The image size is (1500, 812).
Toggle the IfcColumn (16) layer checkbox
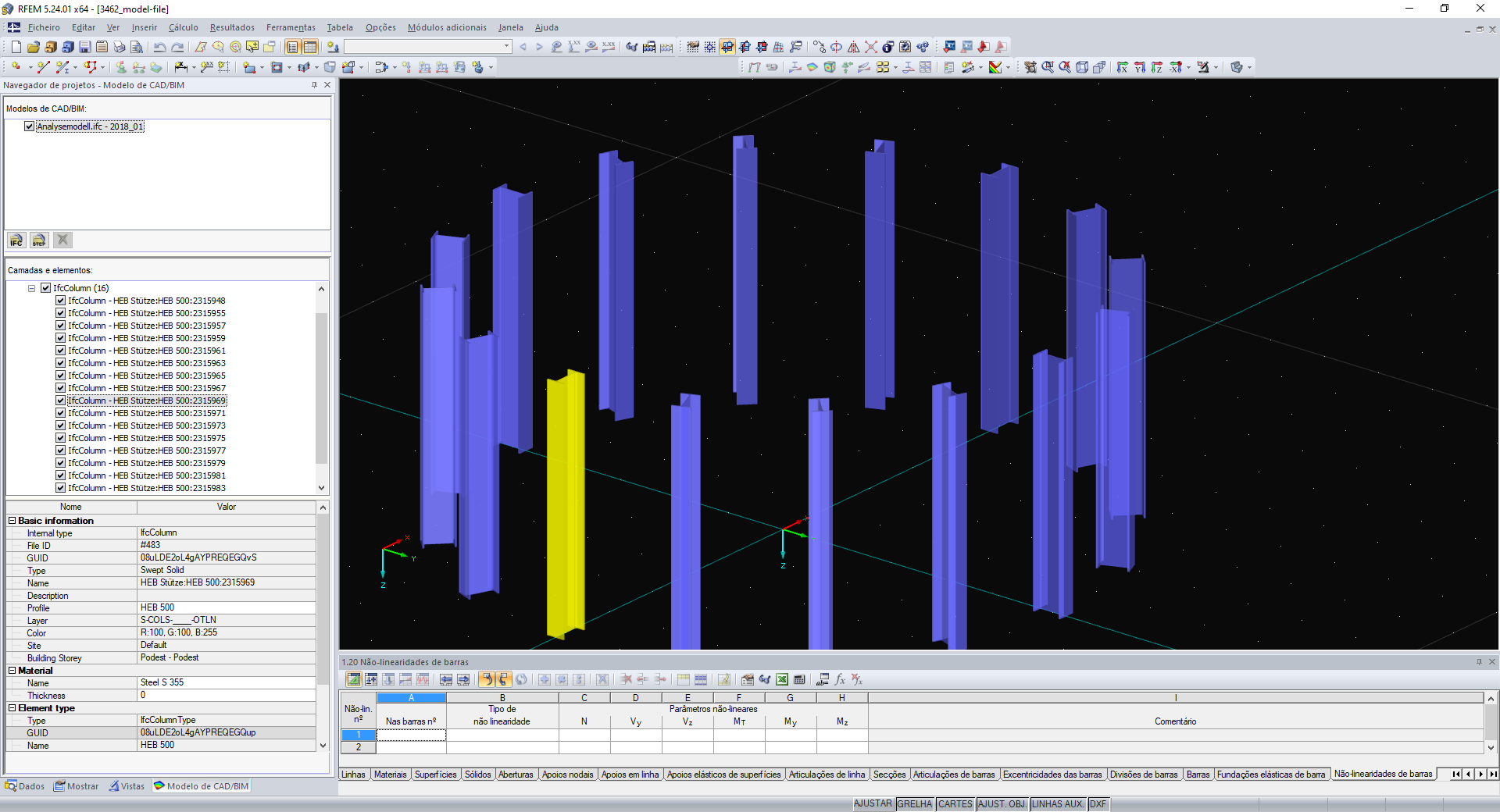[45, 288]
